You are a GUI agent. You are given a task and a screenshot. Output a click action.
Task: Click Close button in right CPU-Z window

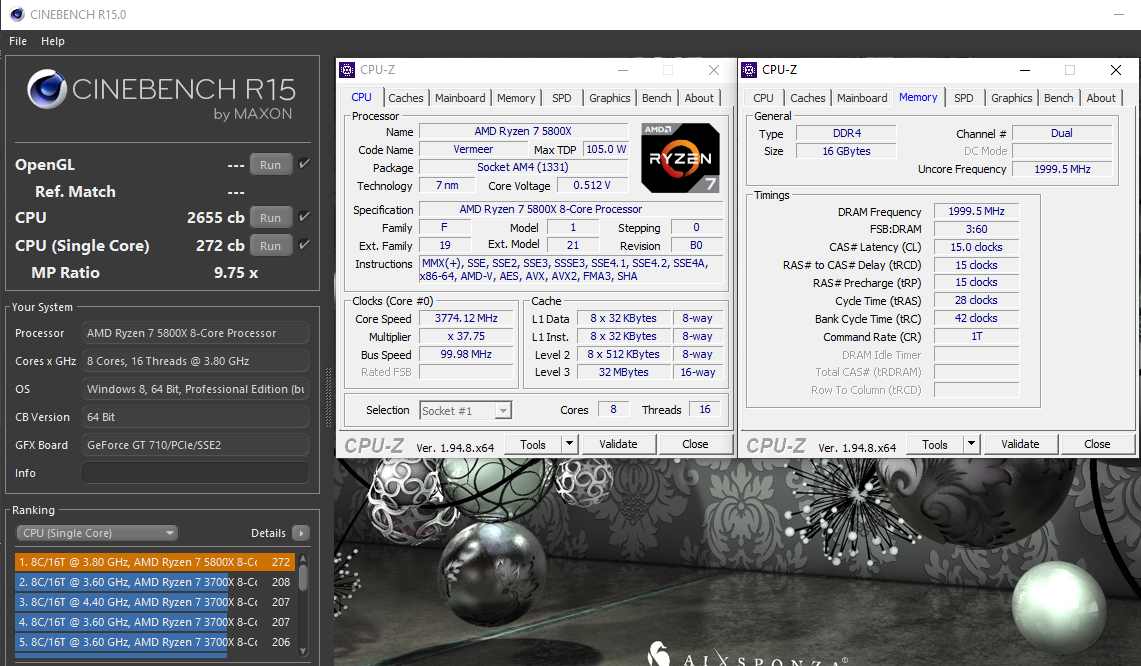(x=1097, y=444)
